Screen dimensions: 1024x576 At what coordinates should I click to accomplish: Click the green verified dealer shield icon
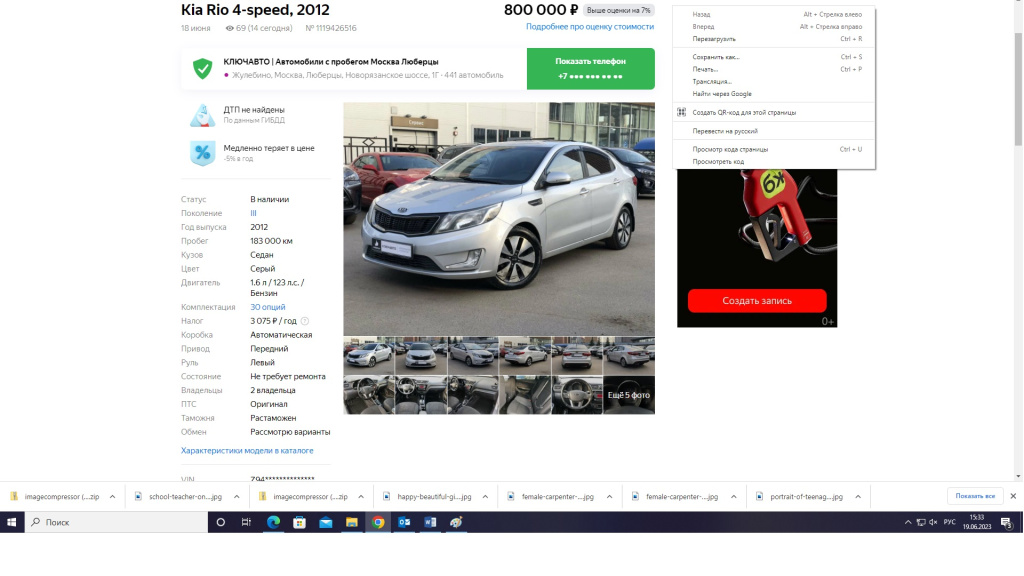[202, 69]
